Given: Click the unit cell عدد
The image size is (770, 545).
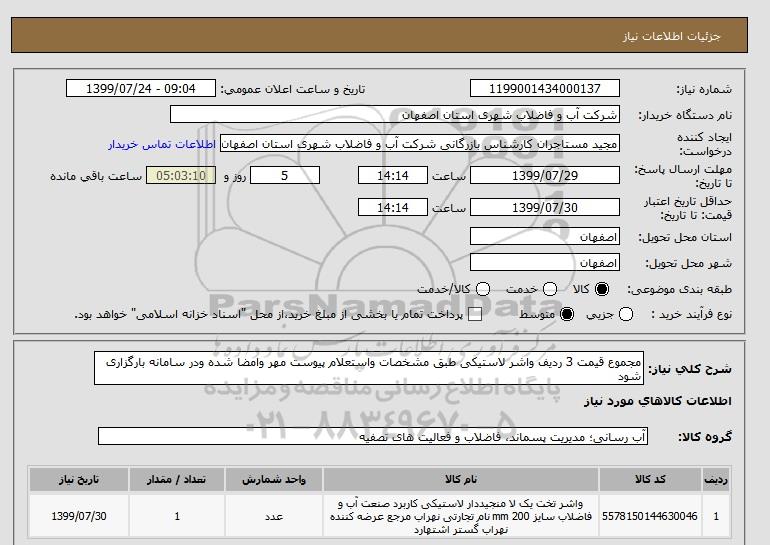Looking at the screenshot, I should 274,516.
